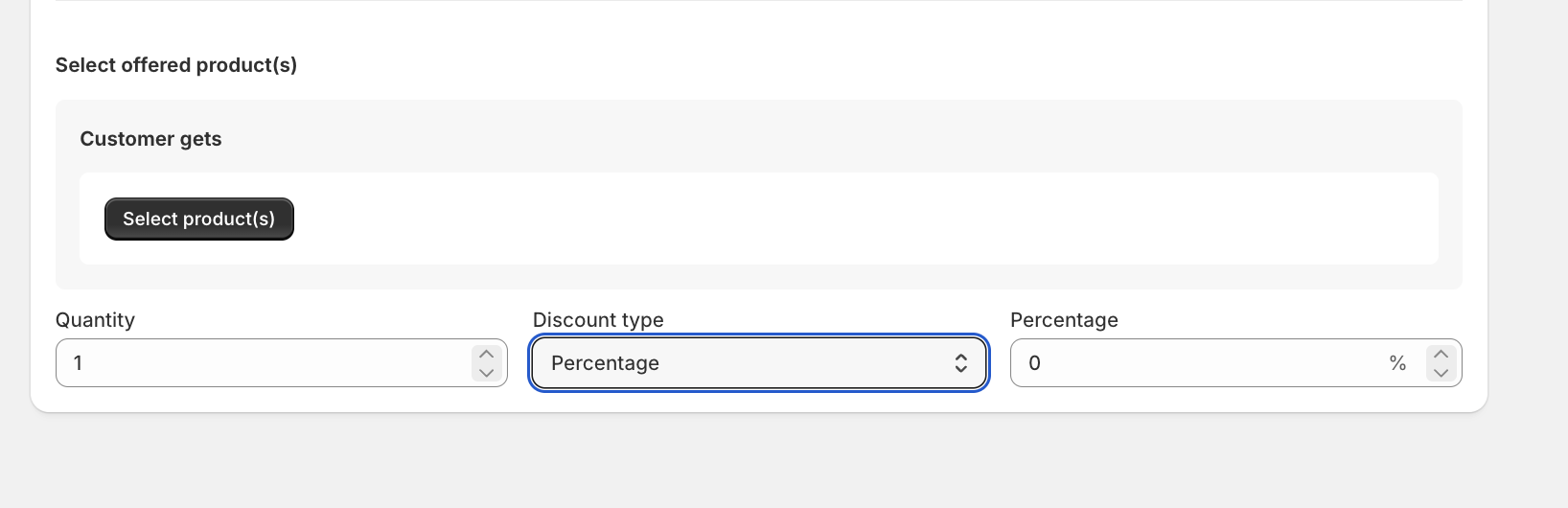The image size is (1568, 508).
Task: Increase percentage with the up arrow
Action: [1441, 355]
